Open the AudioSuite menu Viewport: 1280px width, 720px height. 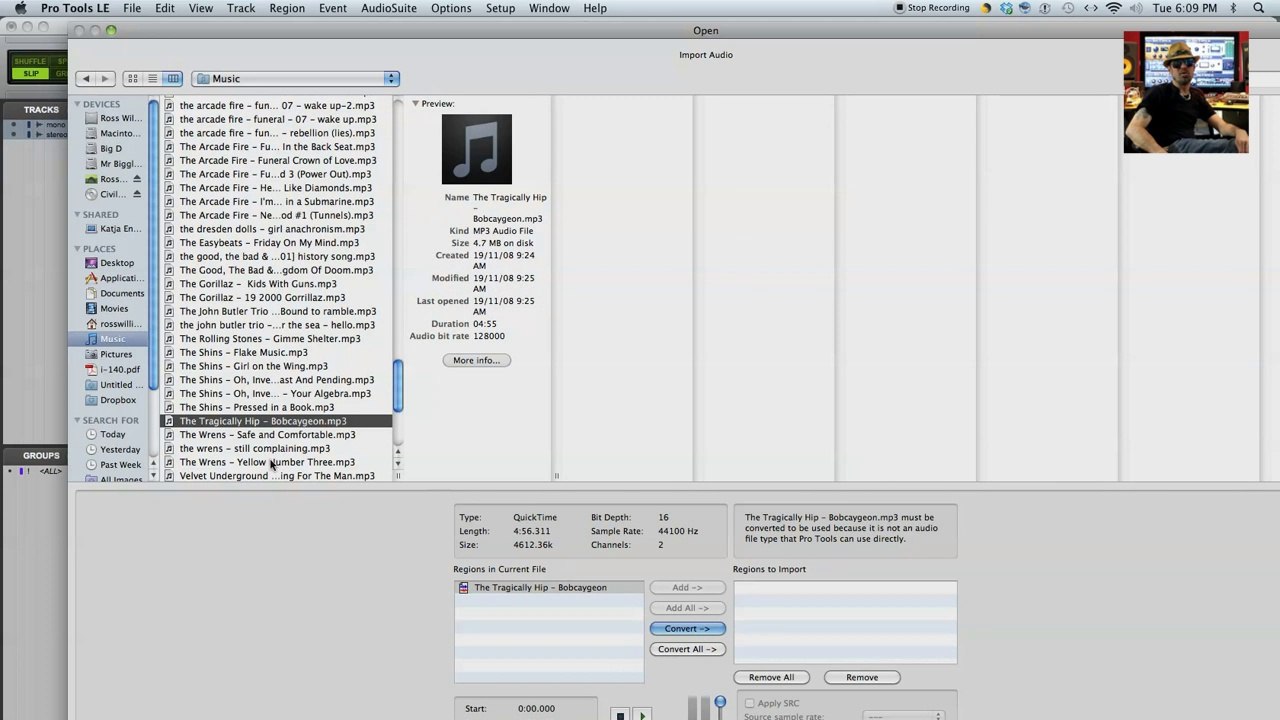(389, 8)
